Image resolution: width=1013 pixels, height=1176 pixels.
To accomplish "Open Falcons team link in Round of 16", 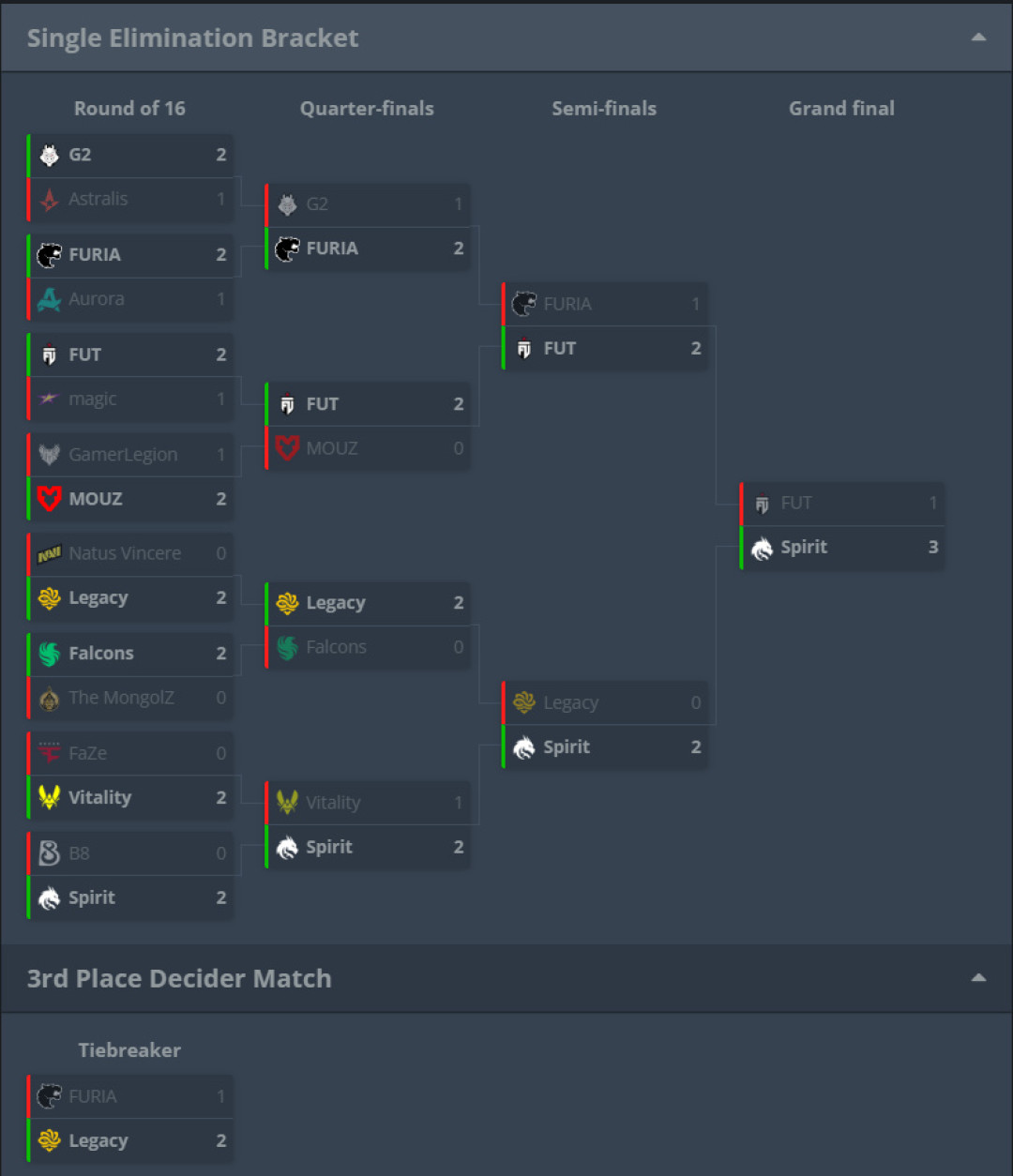I will point(101,654).
